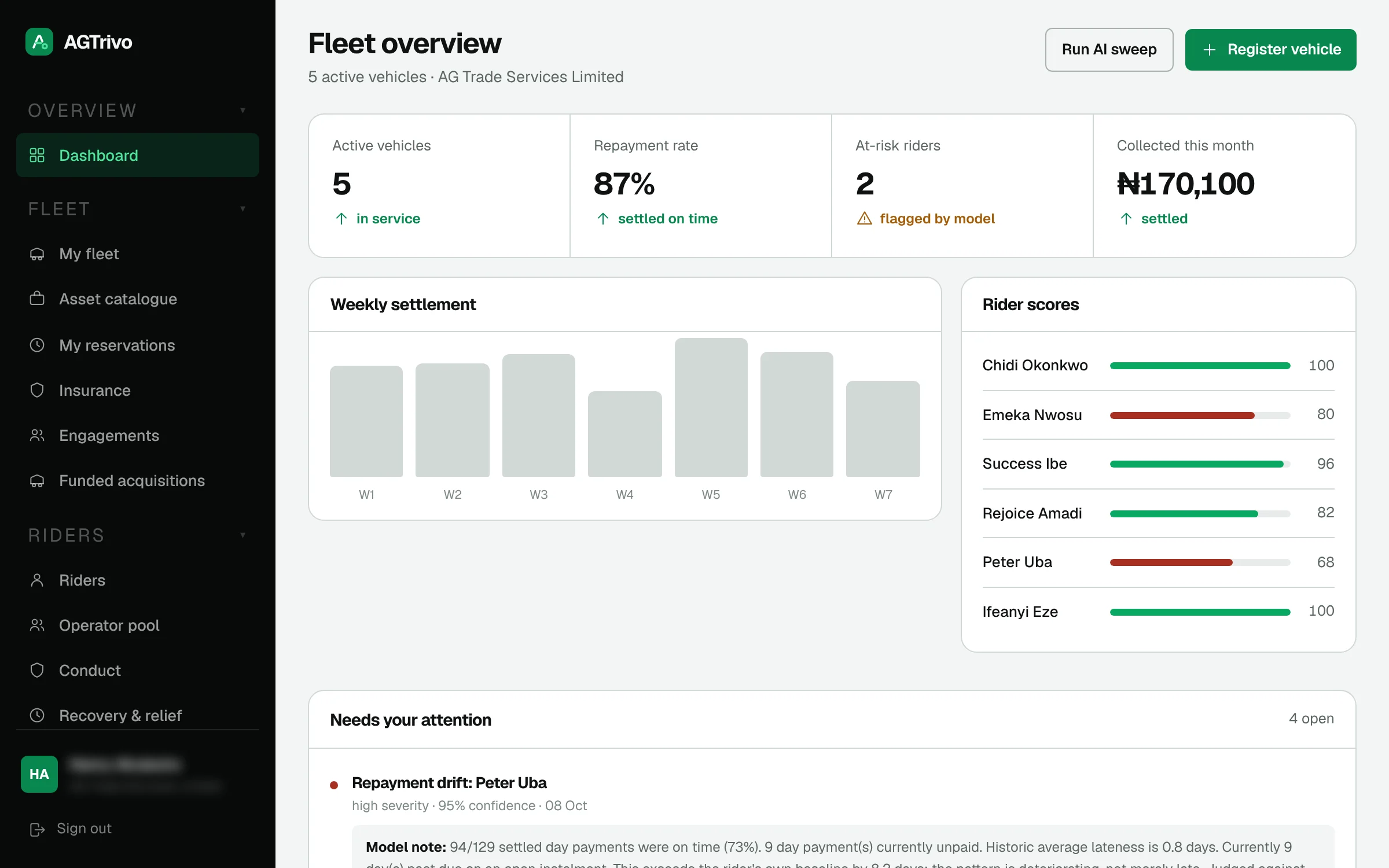Click Emeka Nwosu's red score bar
The image size is (1389, 868).
[1182, 415]
